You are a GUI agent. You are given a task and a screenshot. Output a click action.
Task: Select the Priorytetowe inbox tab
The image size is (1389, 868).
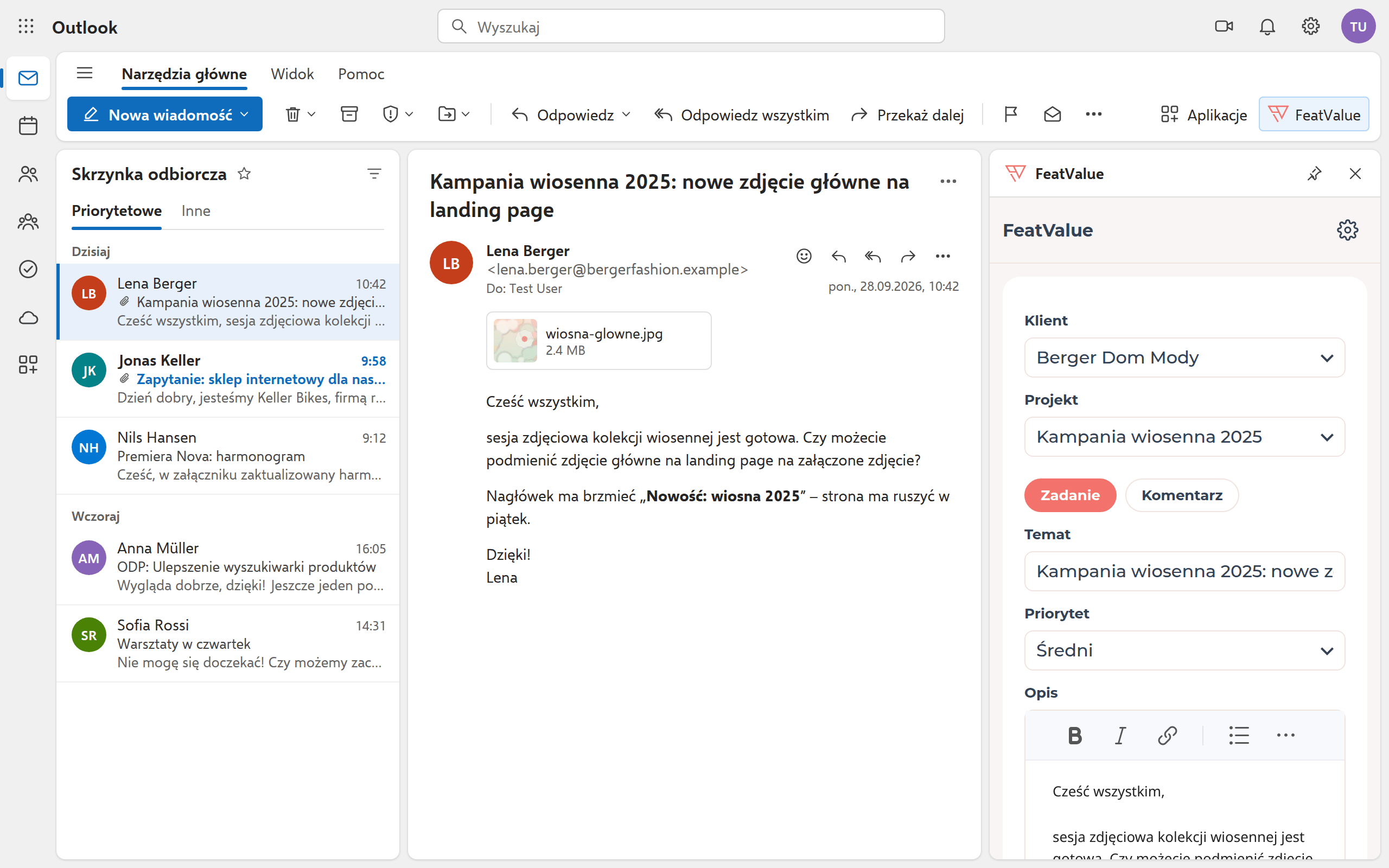pos(117,210)
